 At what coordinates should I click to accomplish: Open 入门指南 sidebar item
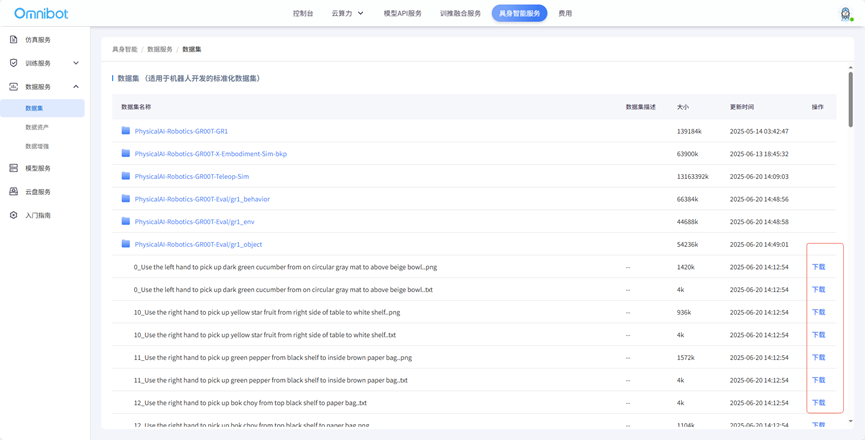38,216
